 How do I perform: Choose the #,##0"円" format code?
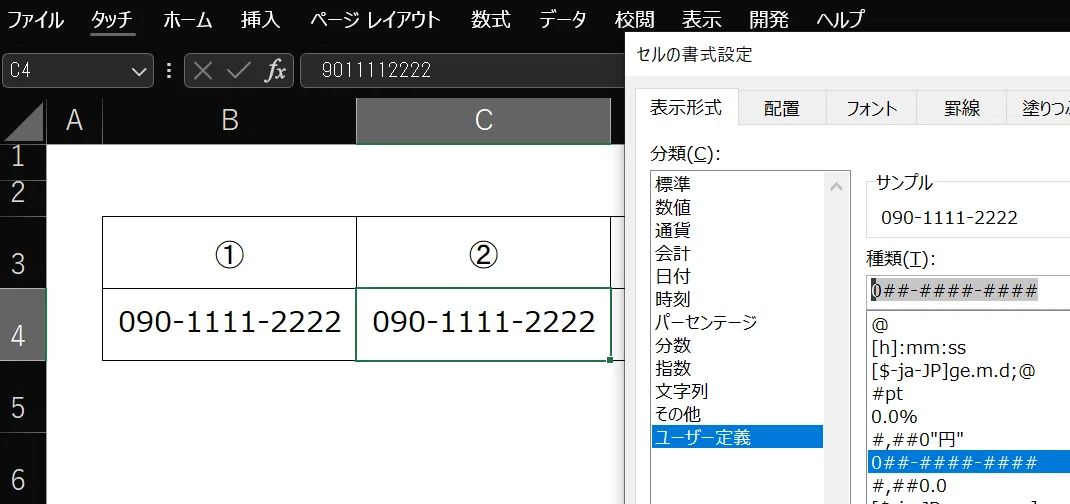click(x=969, y=439)
